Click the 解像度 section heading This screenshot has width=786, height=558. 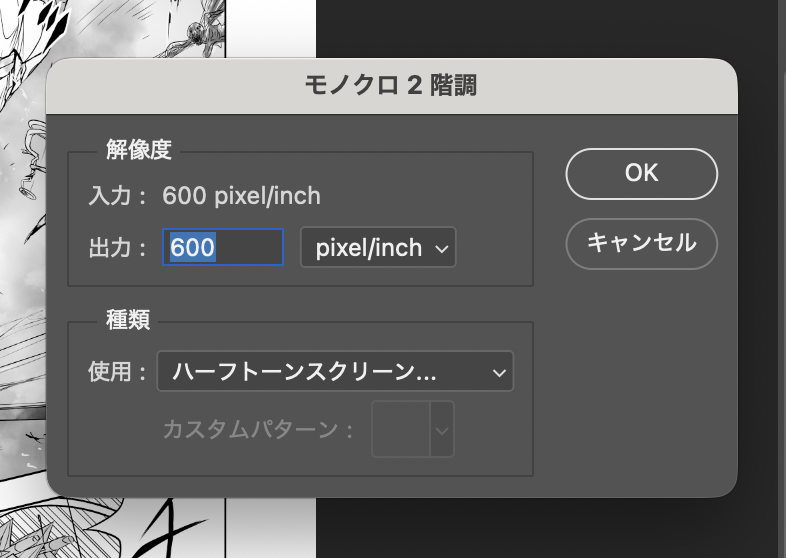139,150
